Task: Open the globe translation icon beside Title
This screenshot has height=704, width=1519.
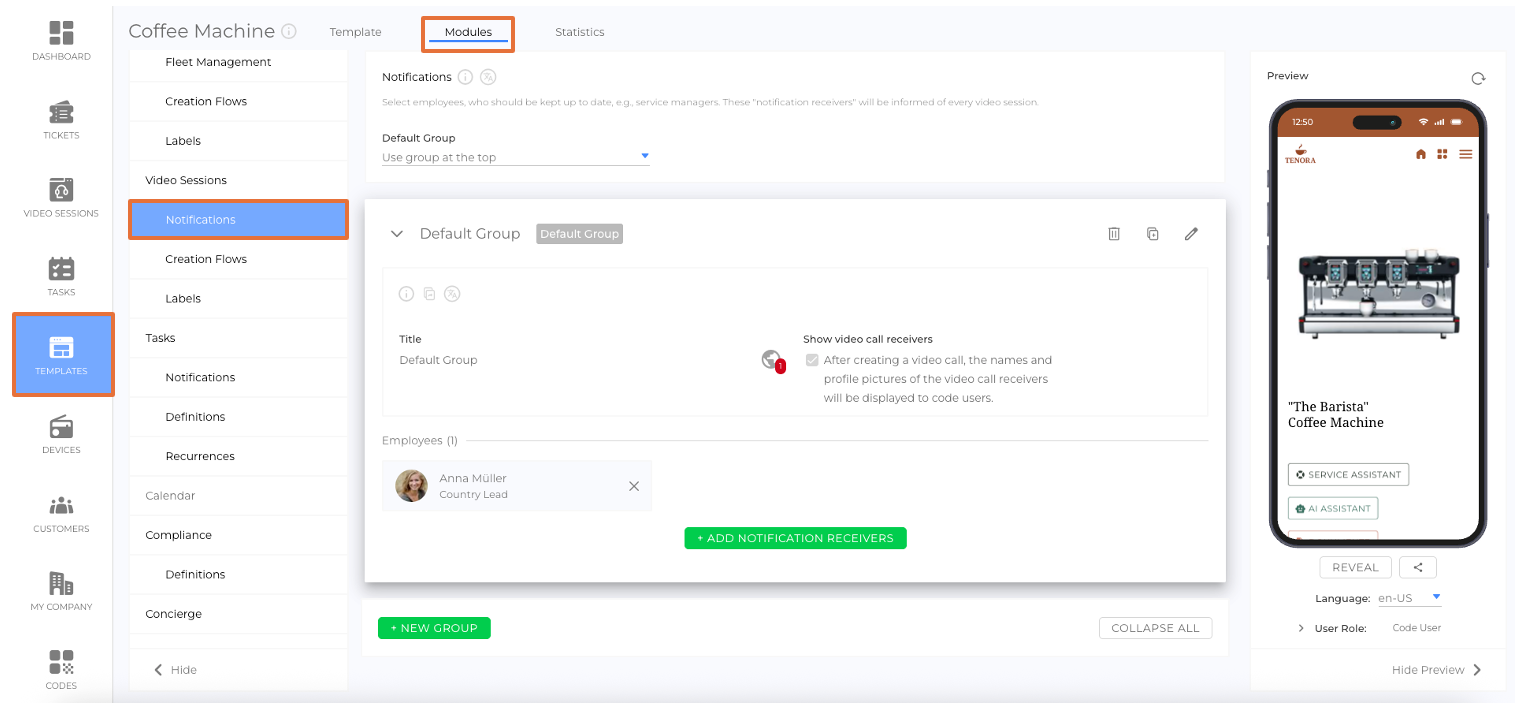Action: pyautogui.click(x=771, y=360)
